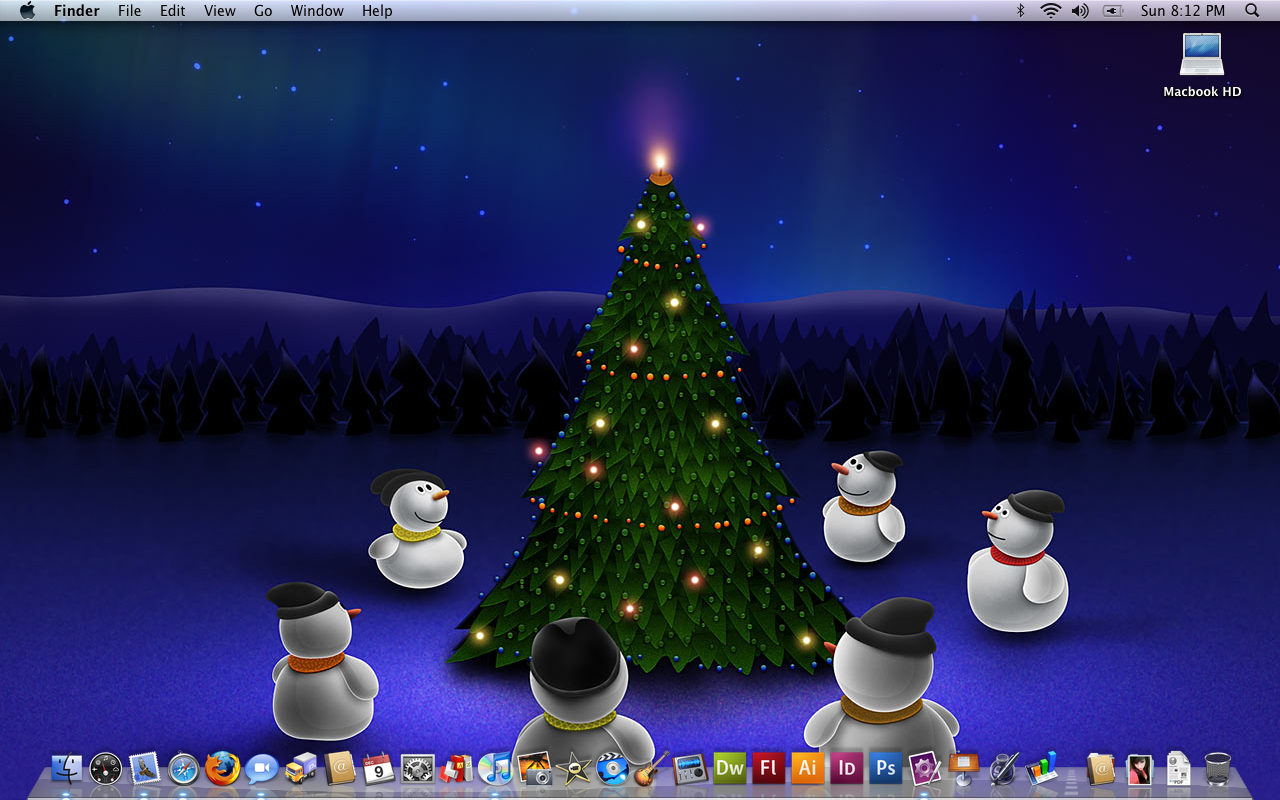Open iPhoto camera icon in dock
Image resolution: width=1280 pixels, height=800 pixels.
pos(535,768)
